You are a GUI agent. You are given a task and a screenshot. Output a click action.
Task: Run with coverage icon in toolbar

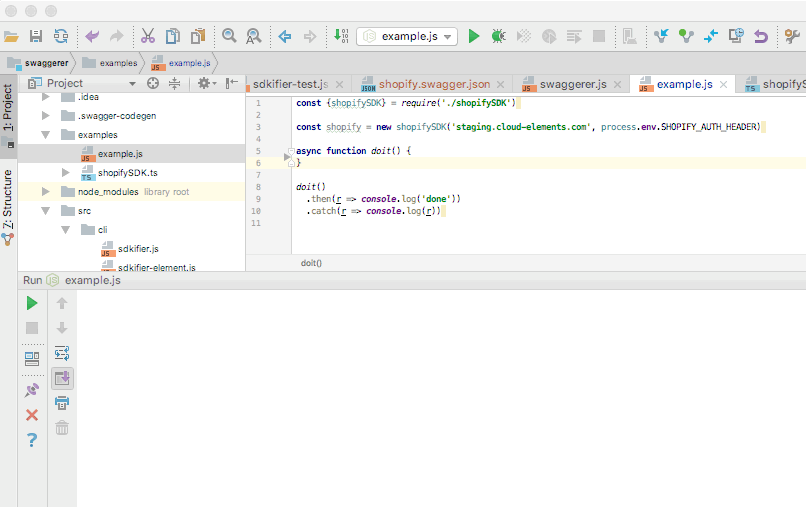point(524,36)
